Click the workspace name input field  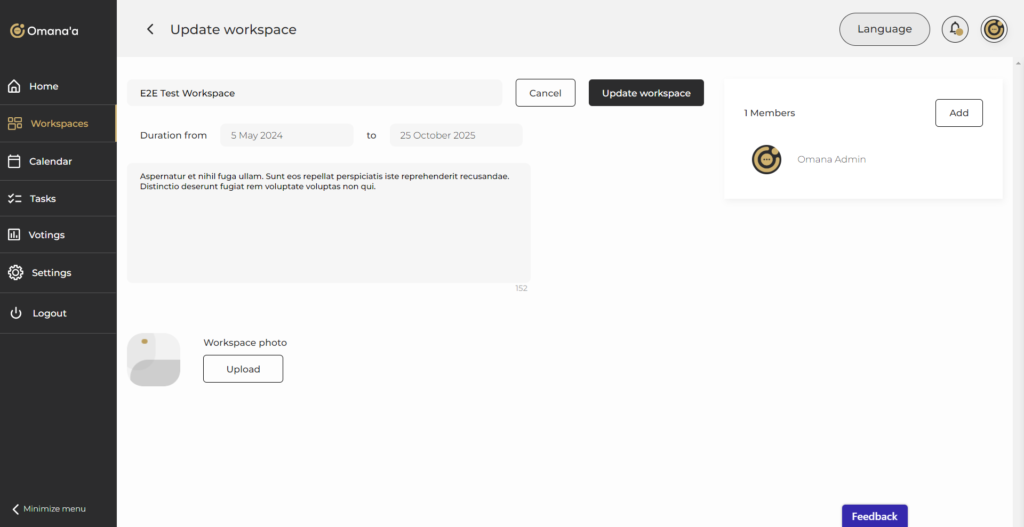coord(314,93)
